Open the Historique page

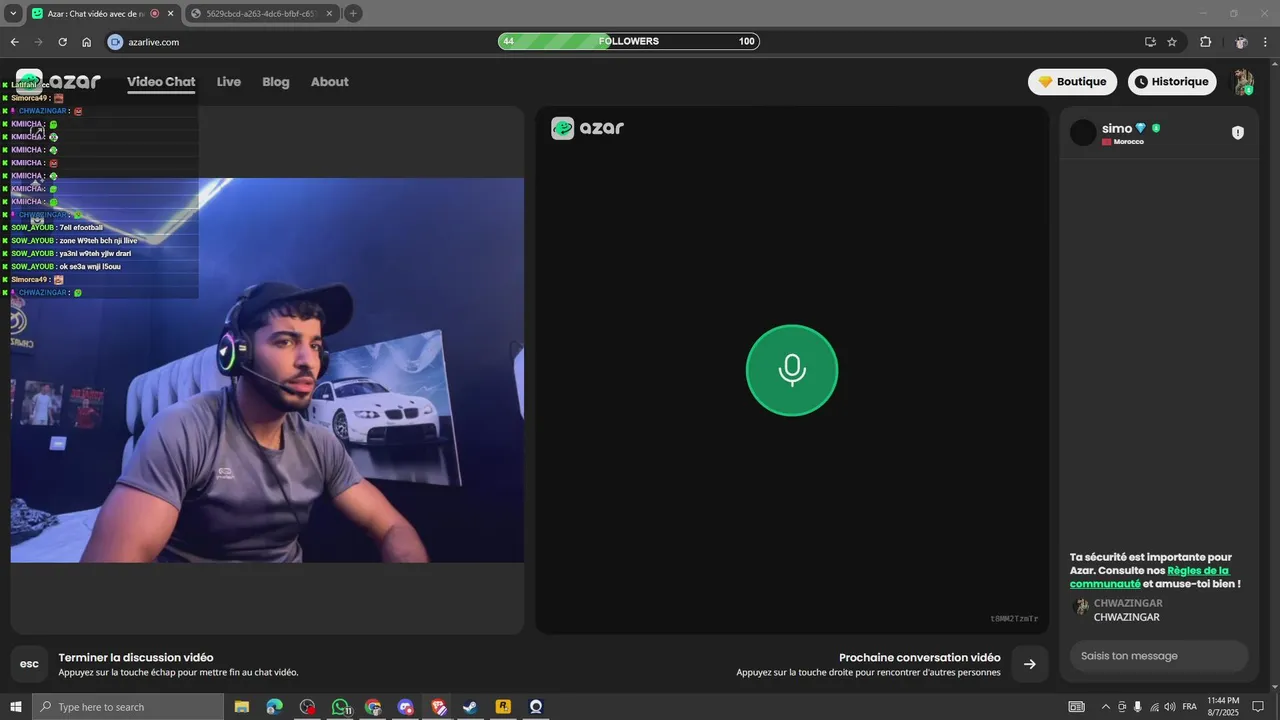click(1172, 82)
